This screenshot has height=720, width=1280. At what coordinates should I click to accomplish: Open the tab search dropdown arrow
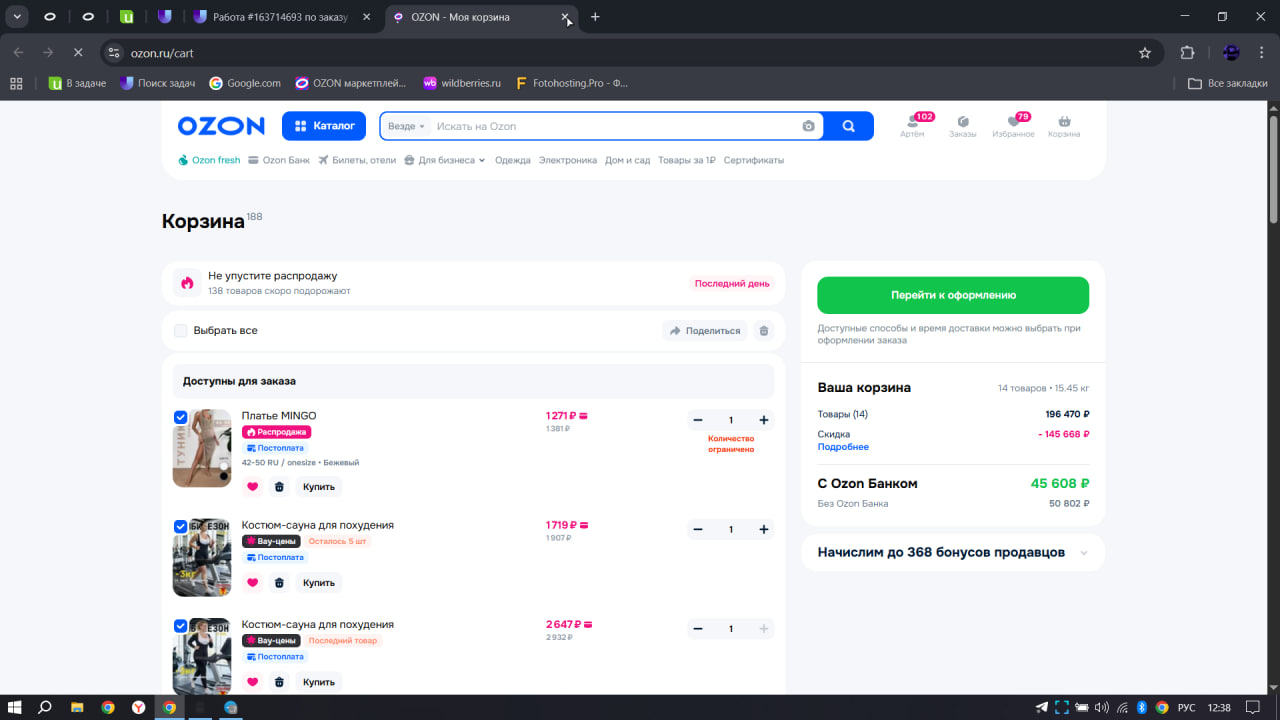pos(17,17)
